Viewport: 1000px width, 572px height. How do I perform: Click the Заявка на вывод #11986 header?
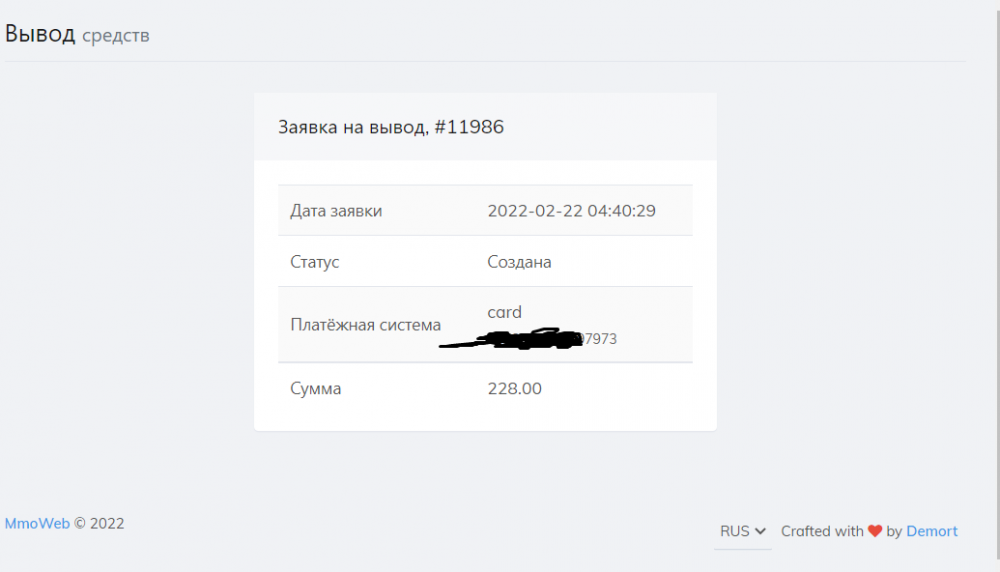391,127
